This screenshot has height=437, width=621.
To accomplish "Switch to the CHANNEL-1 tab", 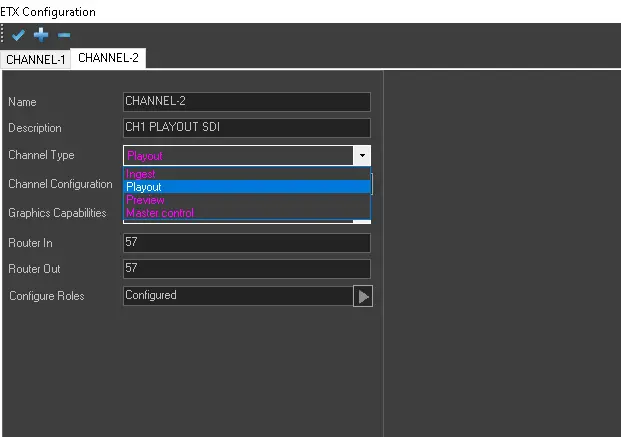I will (35, 59).
